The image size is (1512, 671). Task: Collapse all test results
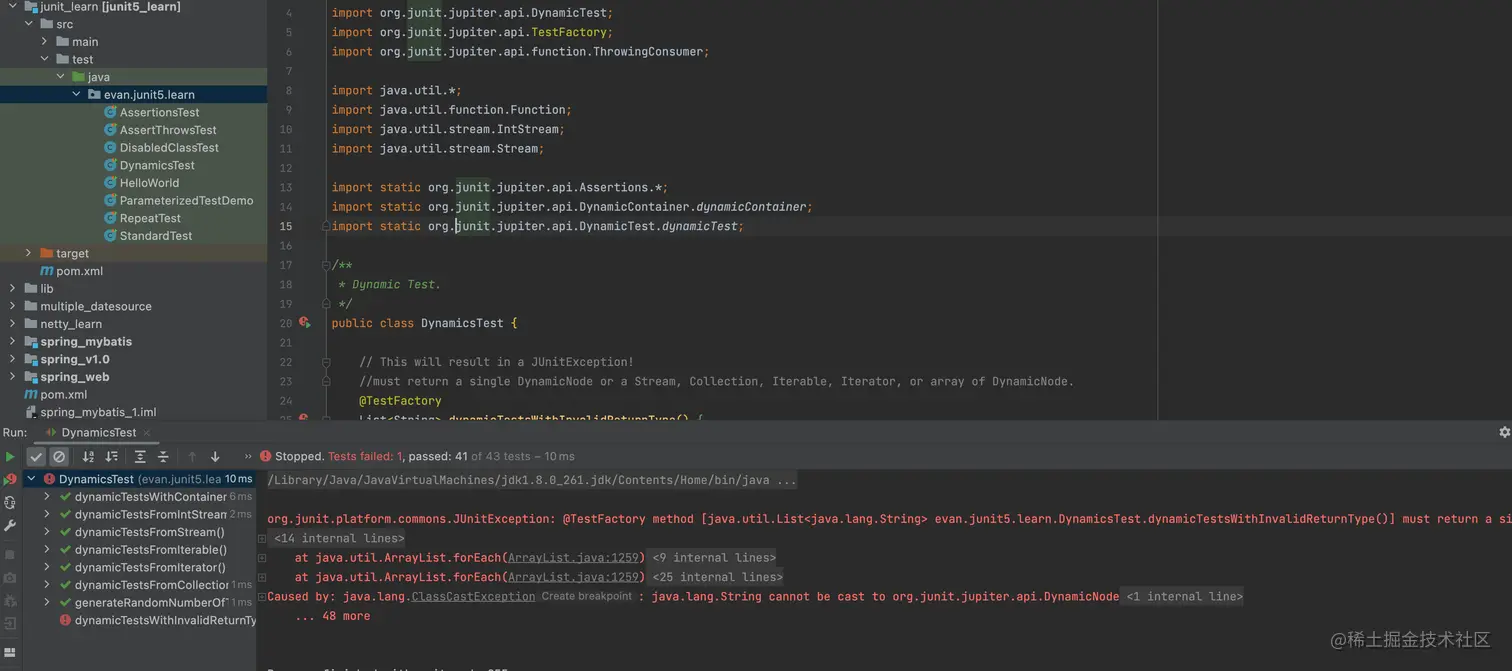[x=163, y=457]
